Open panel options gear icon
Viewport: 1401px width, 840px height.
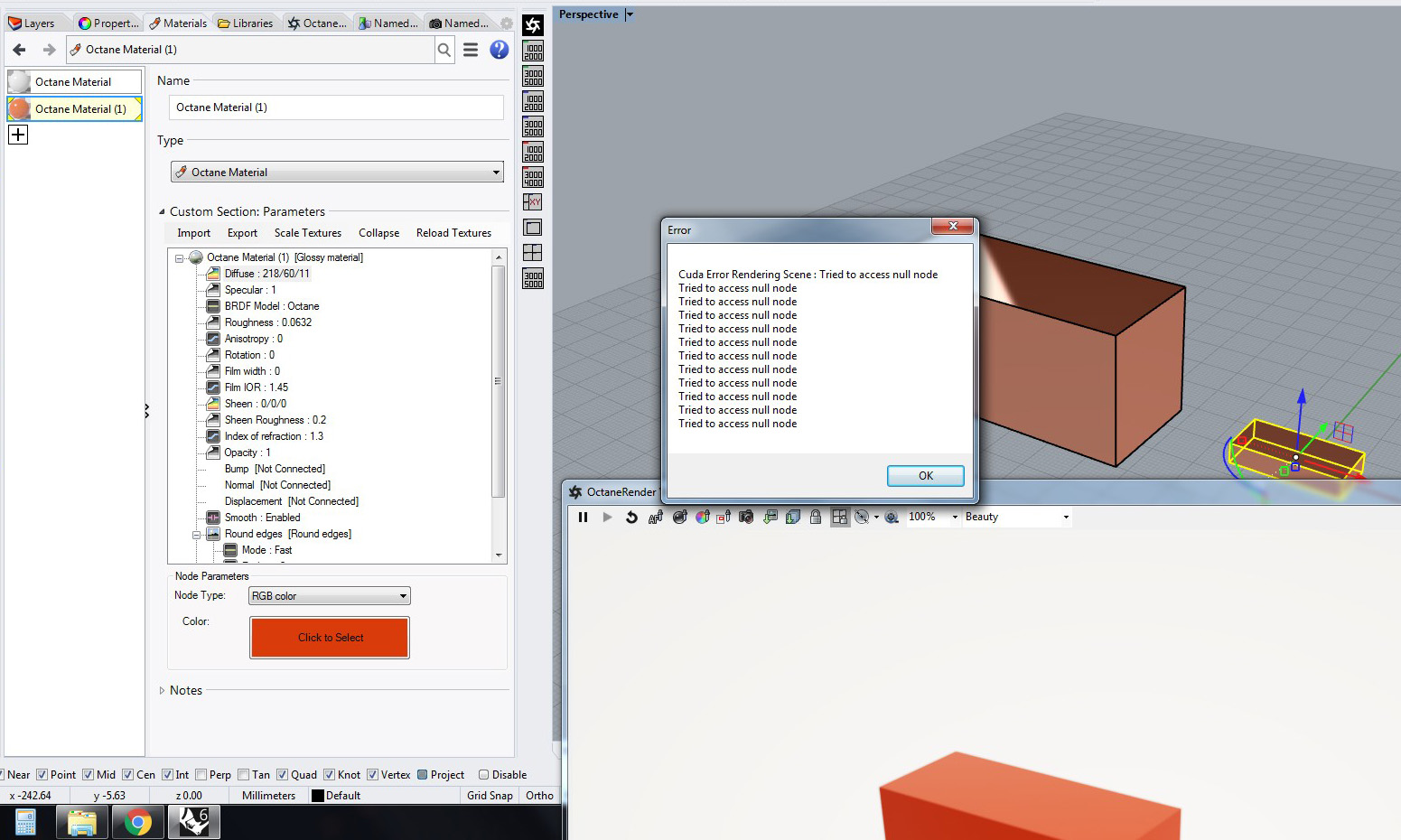click(506, 23)
